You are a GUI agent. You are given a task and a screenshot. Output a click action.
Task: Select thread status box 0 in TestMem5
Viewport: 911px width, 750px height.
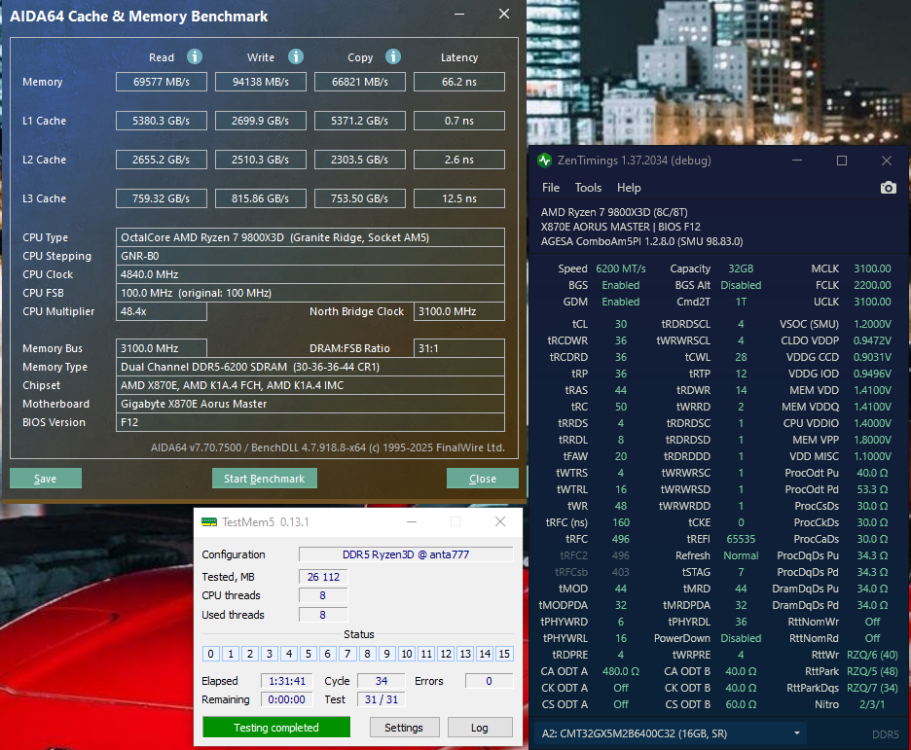(x=210, y=654)
